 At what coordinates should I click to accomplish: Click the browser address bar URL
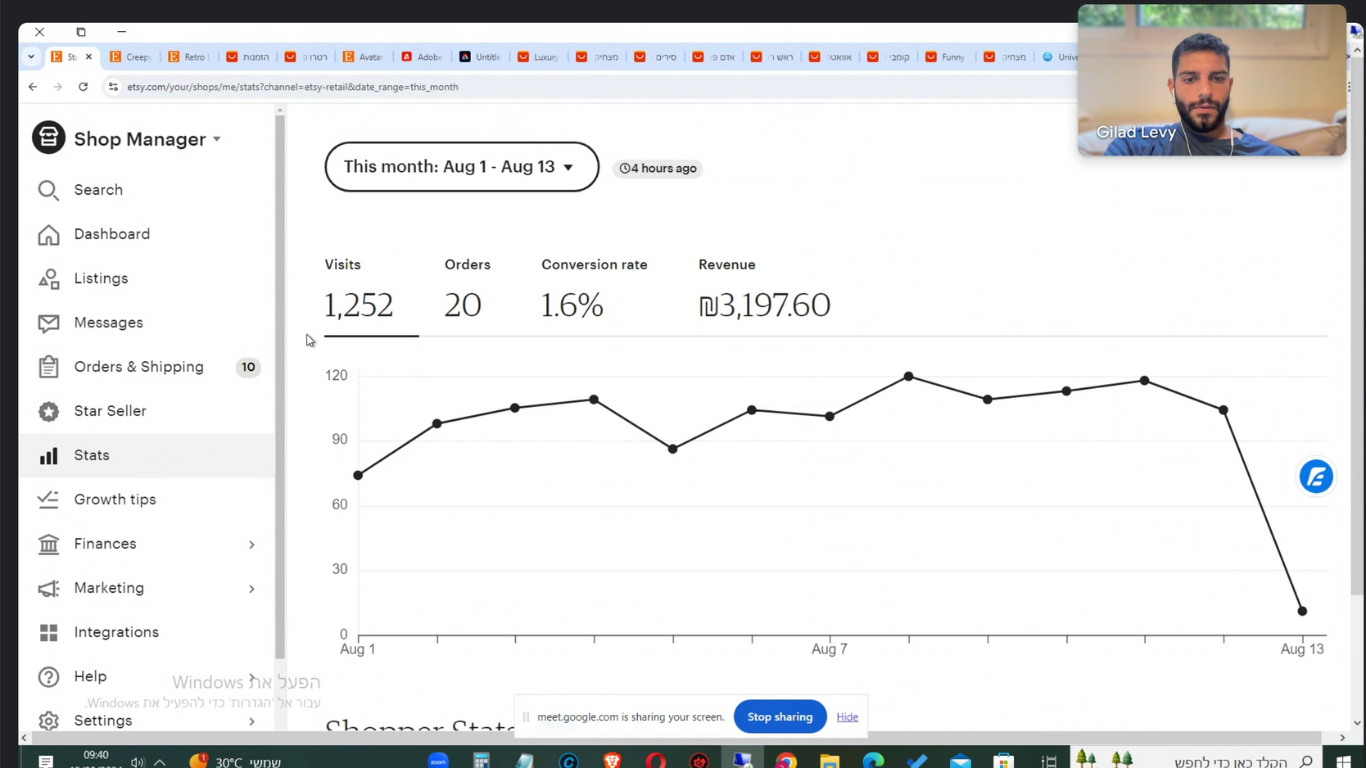[x=292, y=87]
